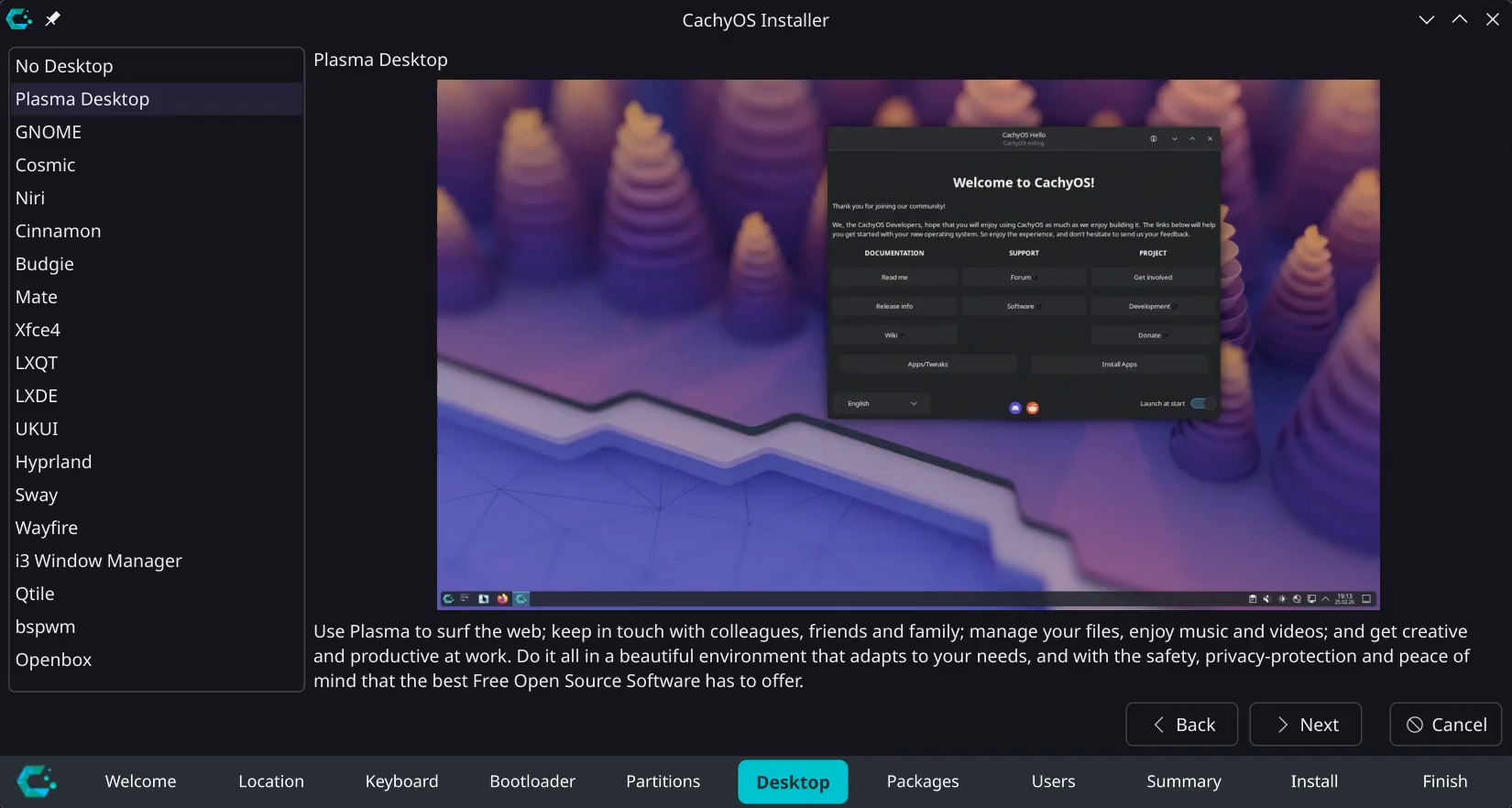Click the CachyOS logo beside the Welcome step
This screenshot has height=808, width=1512.
click(37, 781)
